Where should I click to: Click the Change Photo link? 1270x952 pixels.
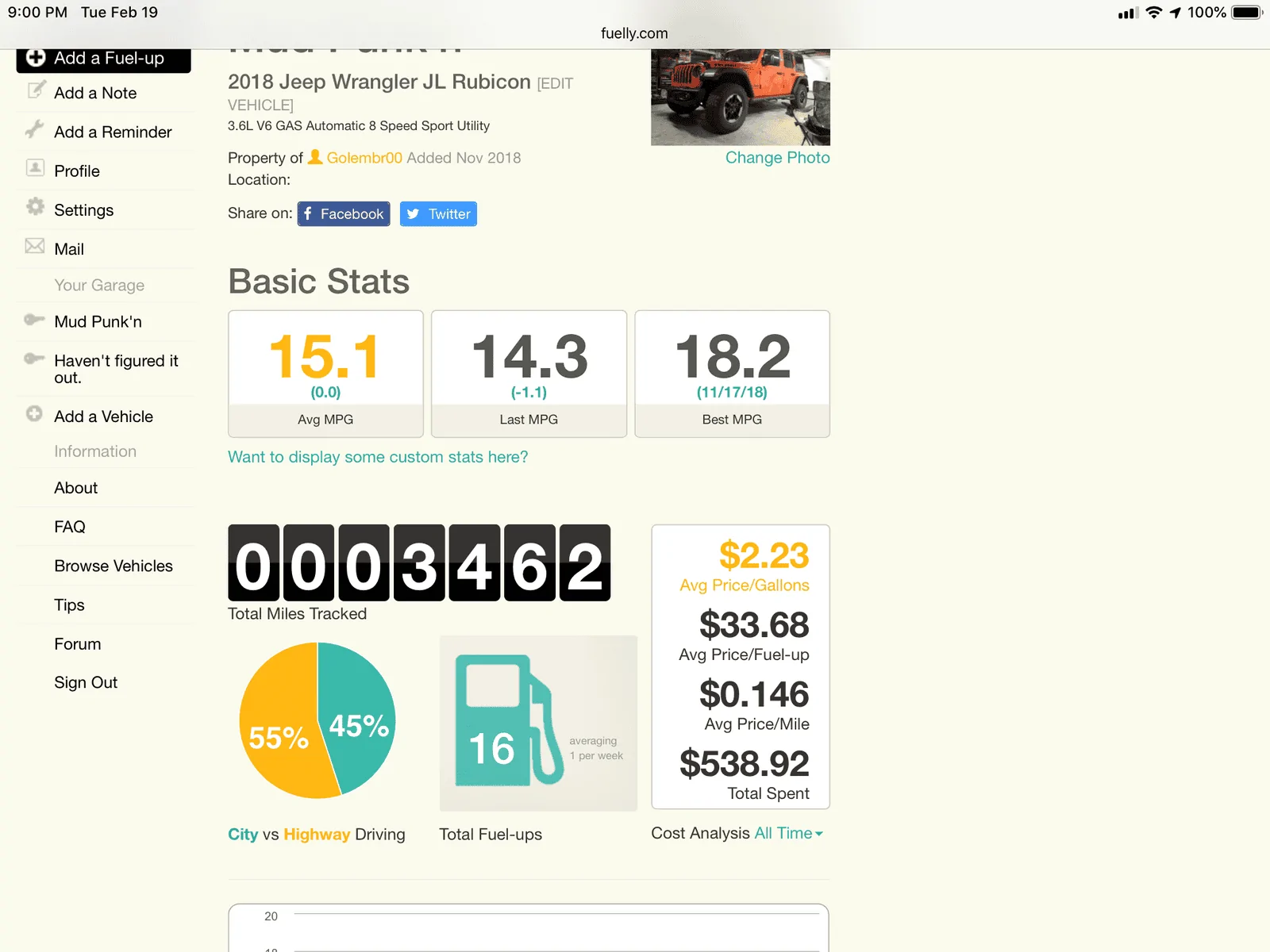777,157
